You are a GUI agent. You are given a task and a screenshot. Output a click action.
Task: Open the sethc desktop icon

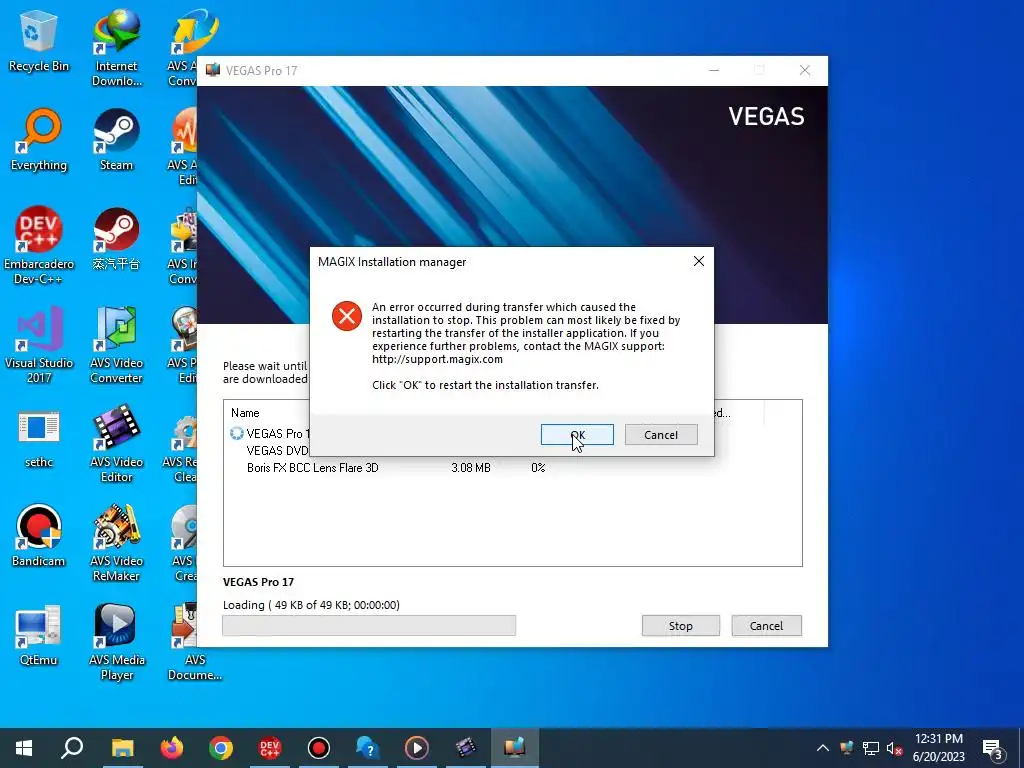coord(39,439)
